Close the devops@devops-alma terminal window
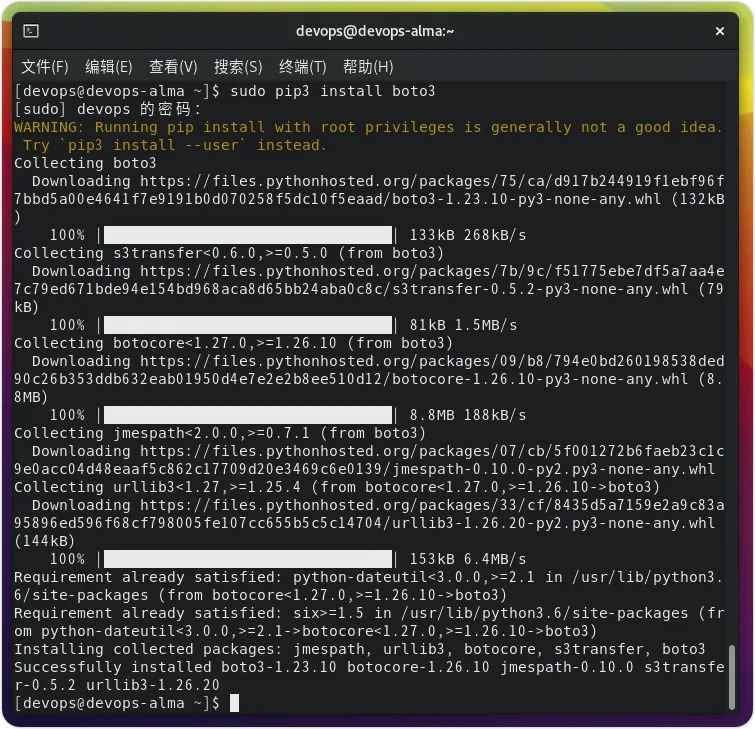The image size is (755, 729). (719, 31)
